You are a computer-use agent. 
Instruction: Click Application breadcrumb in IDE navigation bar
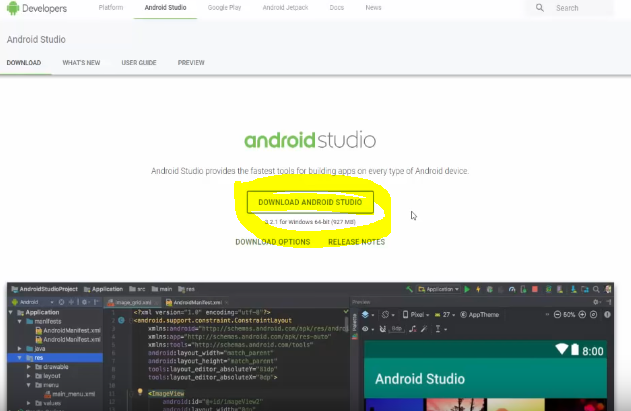pyautogui.click(x=103, y=289)
